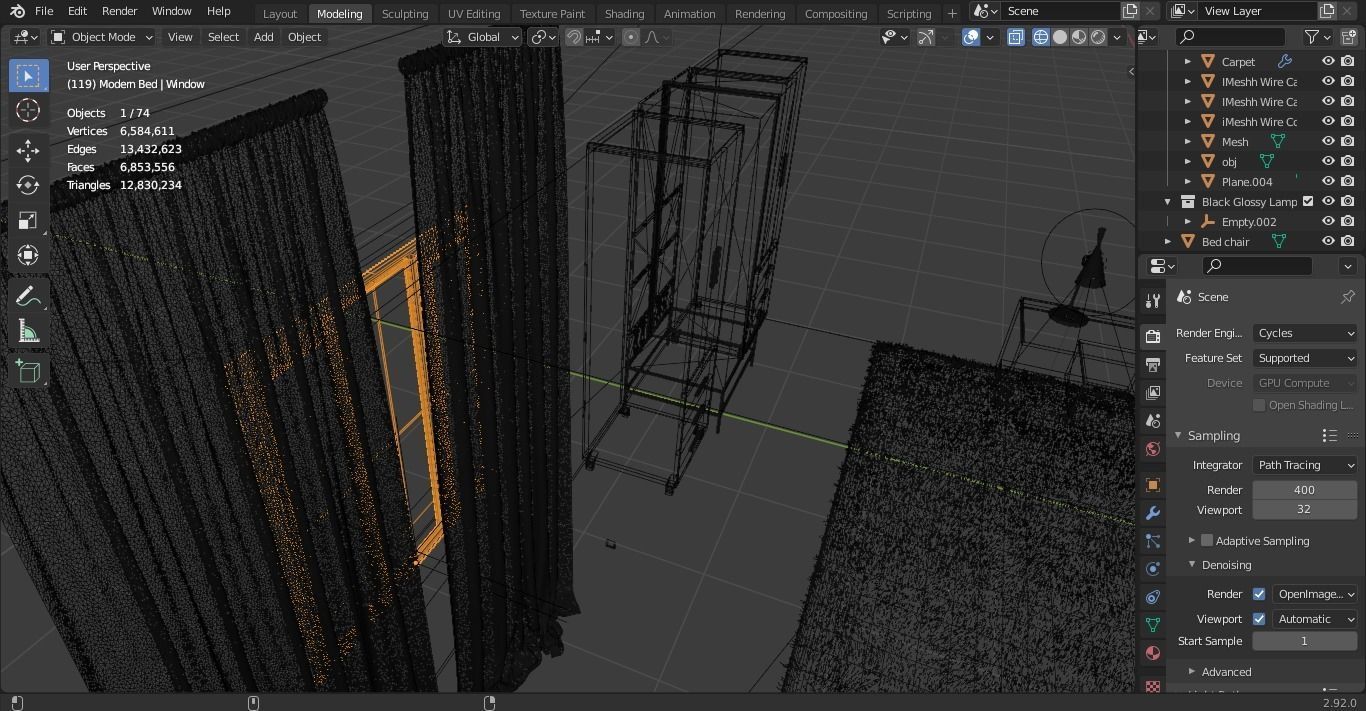Screen dimensions: 1366x711
Task: Open the View Layer properties tab
Action: click(x=1153, y=392)
